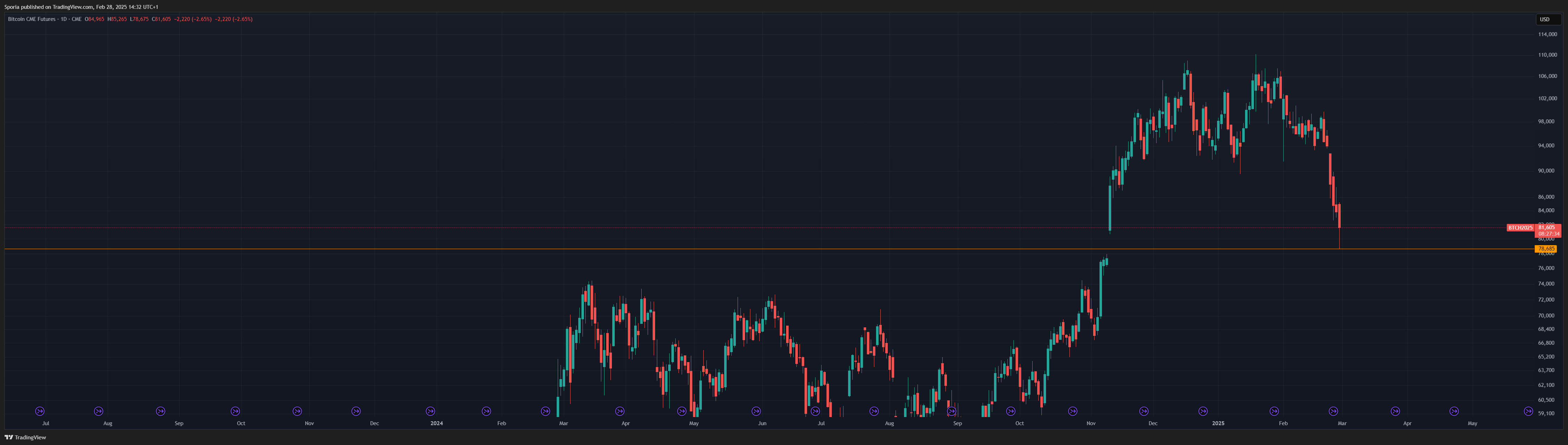Click contract switch marker left of Dec 2023 label
1568x445 pixels.
pos(356,411)
